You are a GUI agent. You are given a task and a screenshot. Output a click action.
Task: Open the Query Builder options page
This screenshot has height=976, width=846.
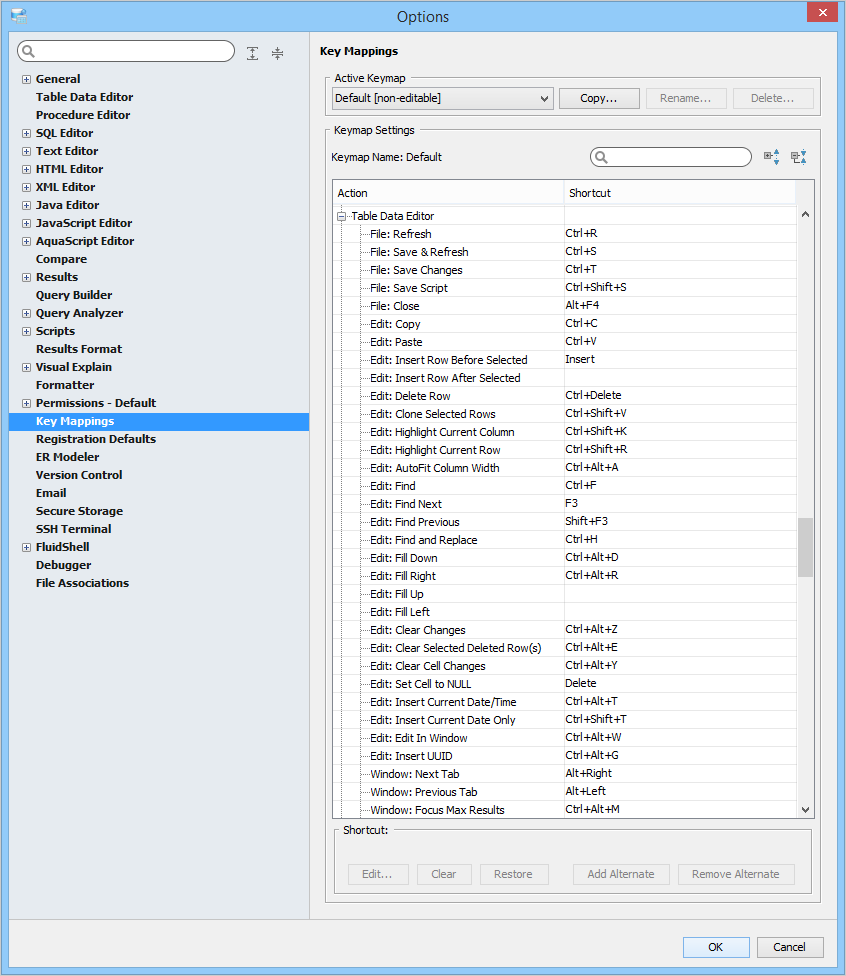click(74, 295)
